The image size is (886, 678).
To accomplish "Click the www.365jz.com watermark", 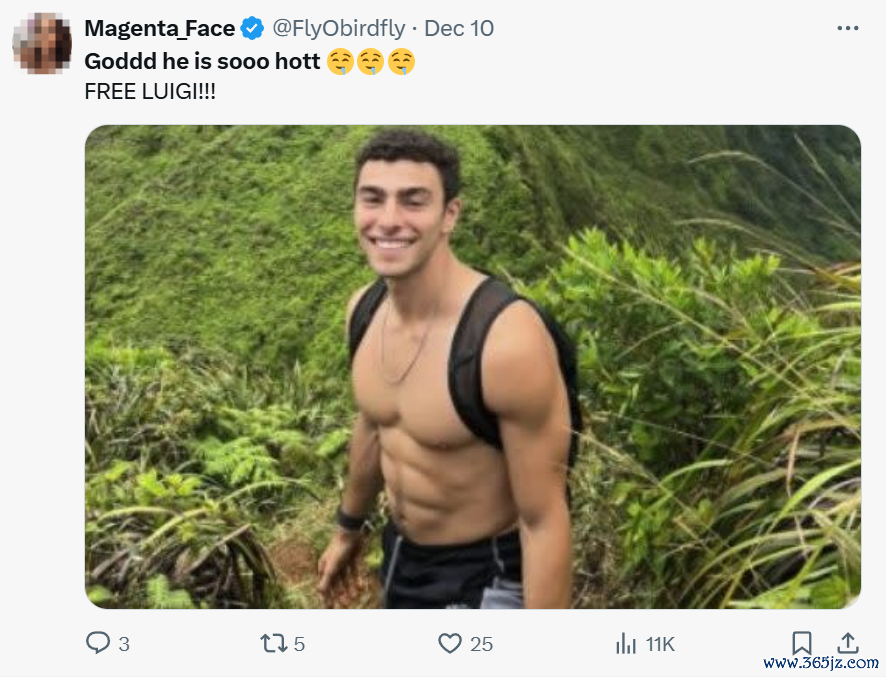I will tap(820, 662).
